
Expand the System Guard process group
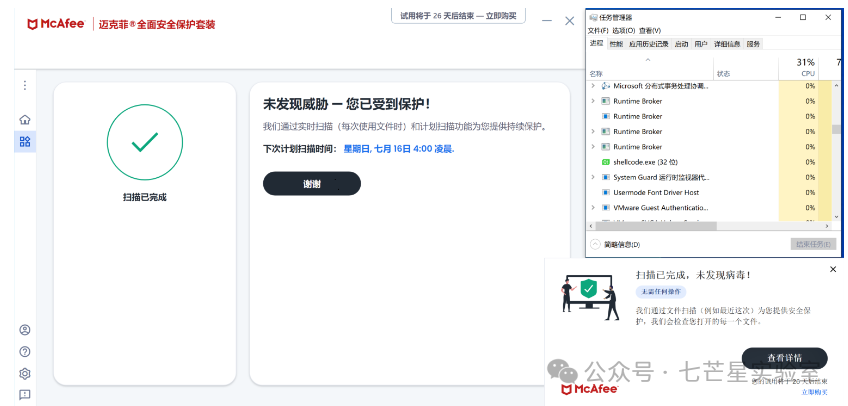point(593,177)
